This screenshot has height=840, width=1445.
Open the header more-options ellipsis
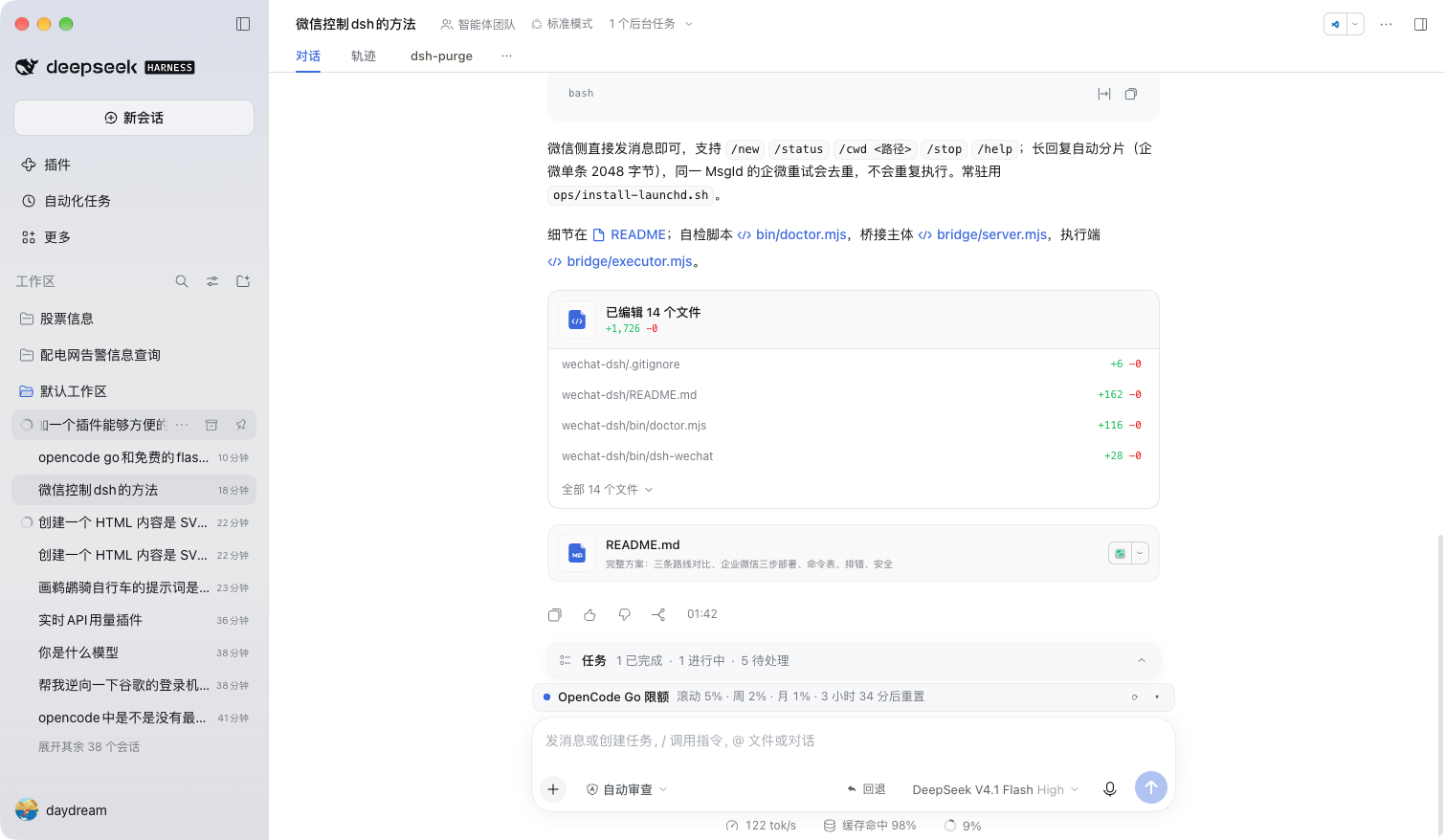[x=1386, y=24]
